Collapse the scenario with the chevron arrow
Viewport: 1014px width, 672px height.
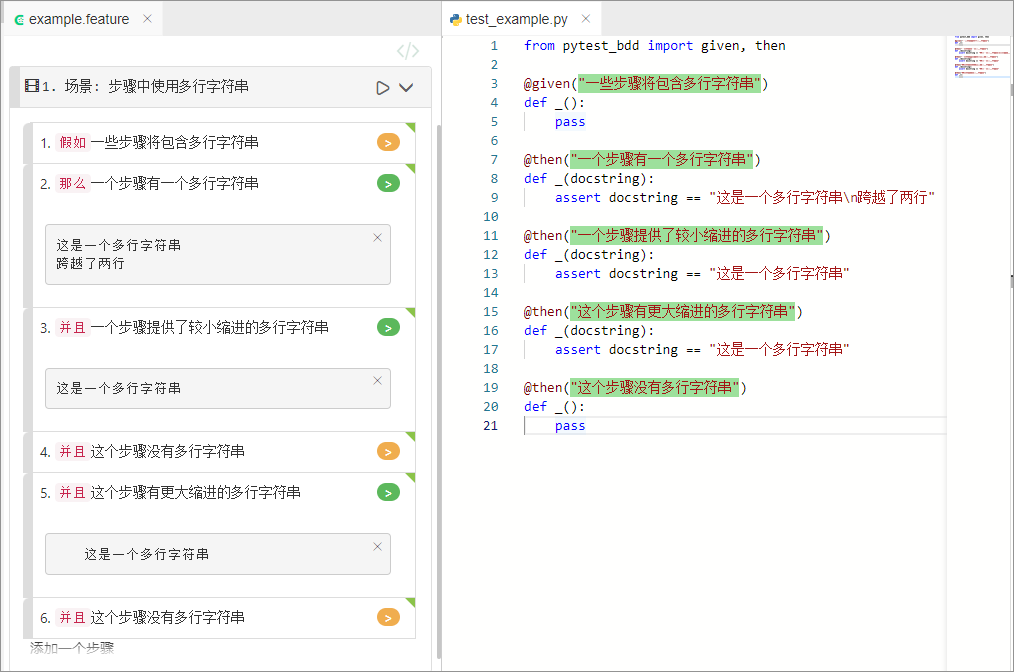(x=406, y=88)
